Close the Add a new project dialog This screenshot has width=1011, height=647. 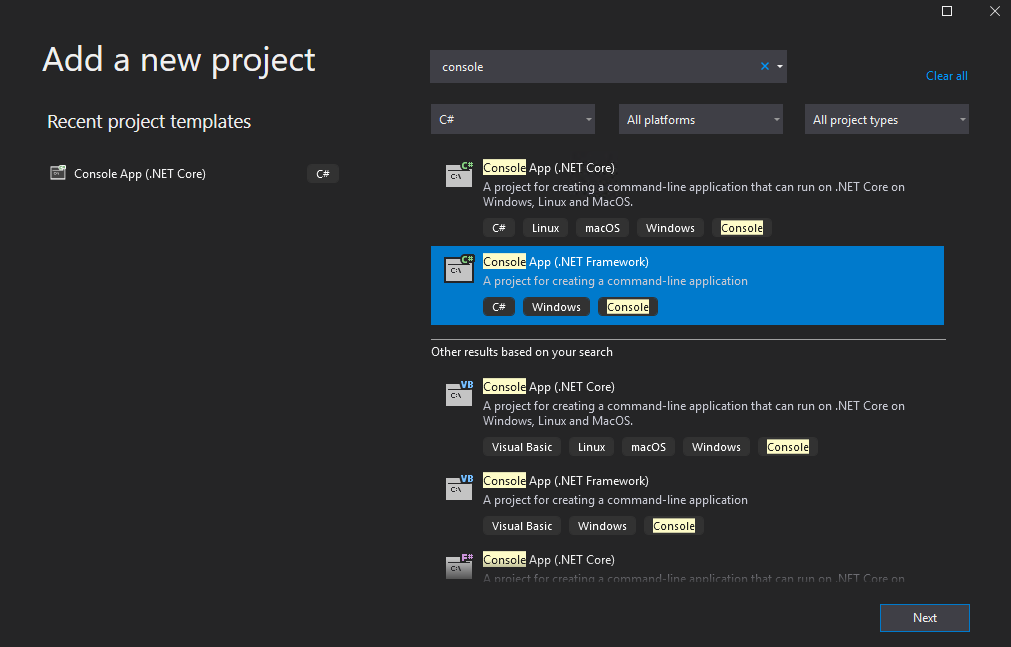coord(993,11)
